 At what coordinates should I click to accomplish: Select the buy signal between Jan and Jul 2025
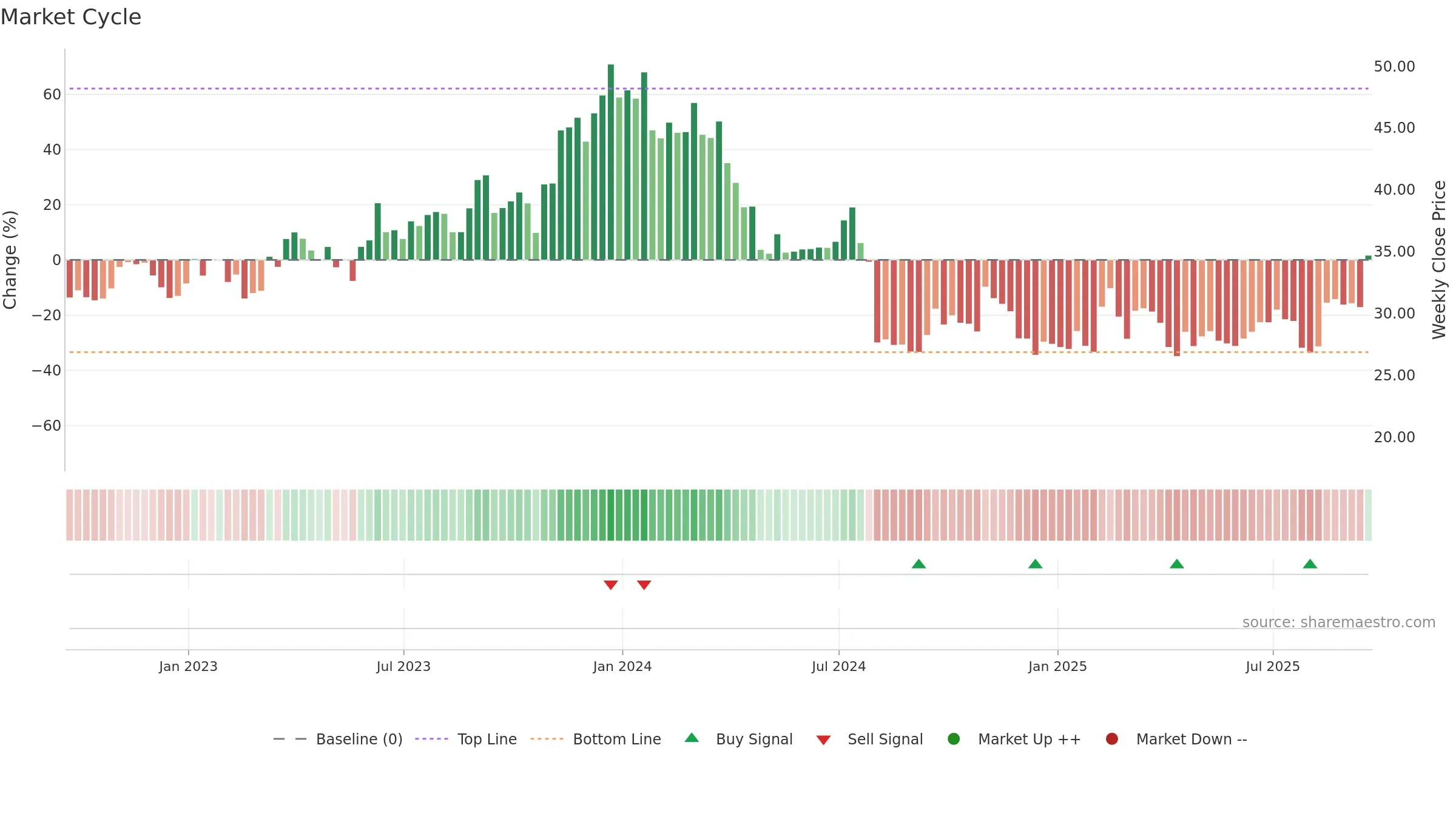pos(1177,564)
